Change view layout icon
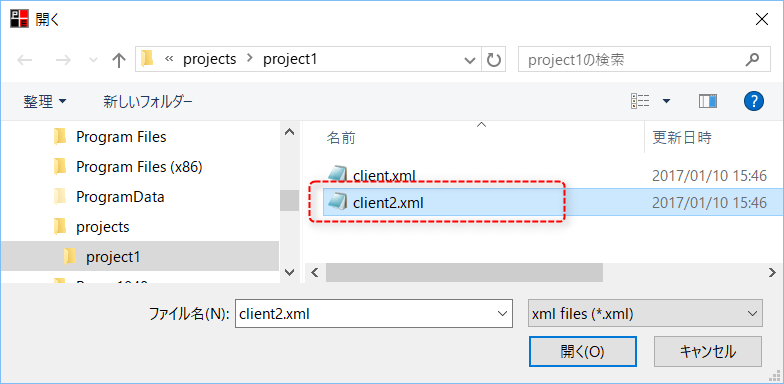 pyautogui.click(x=640, y=102)
